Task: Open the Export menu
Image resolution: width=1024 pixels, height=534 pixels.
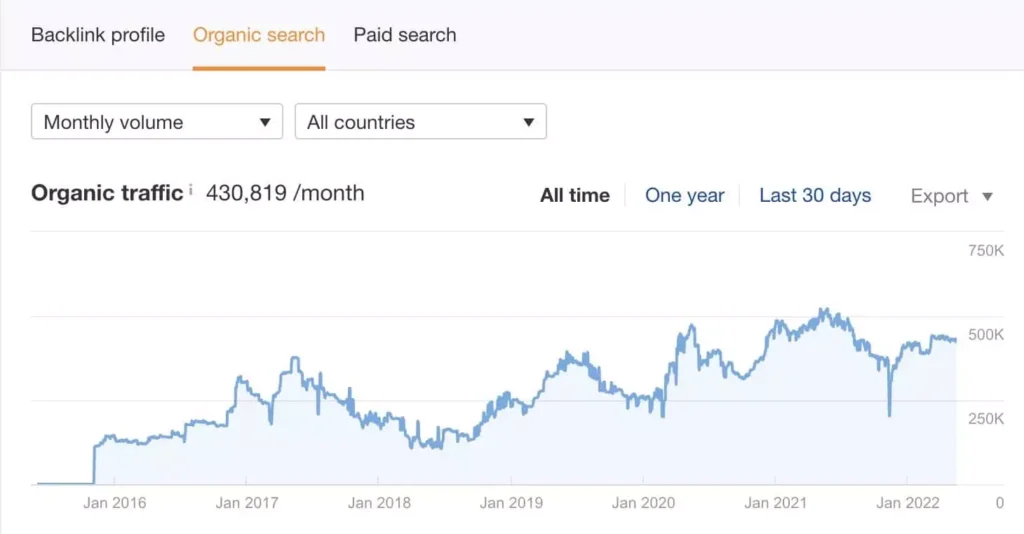Action: 952,196
